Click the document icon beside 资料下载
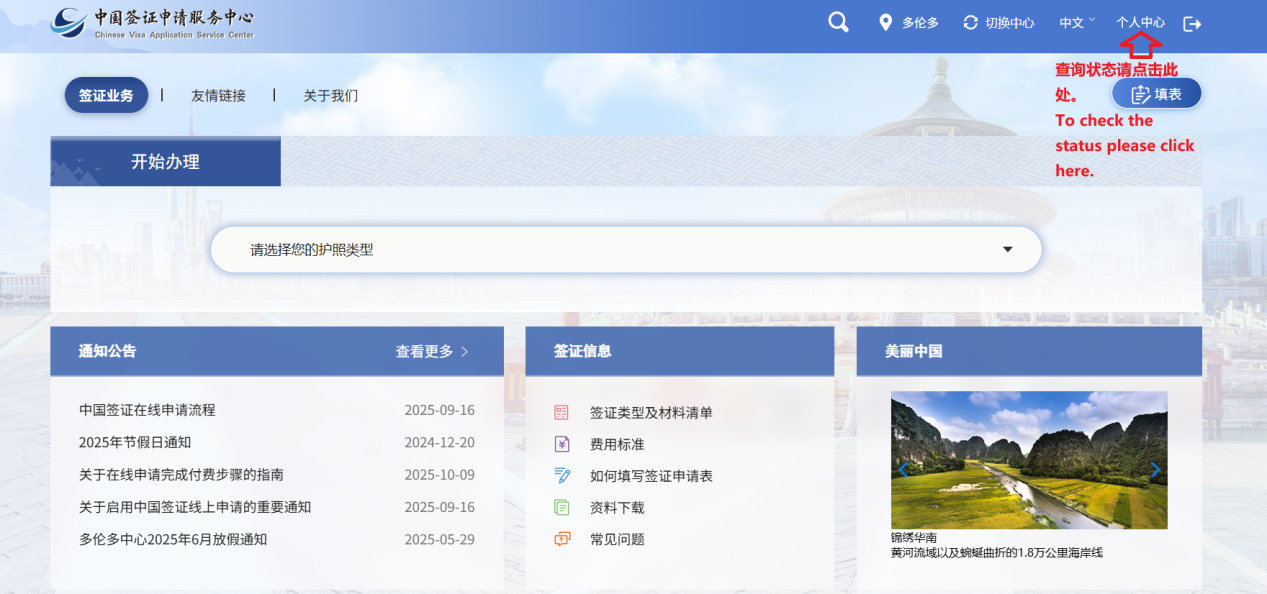Viewport: 1267px width, 594px height. pos(561,507)
